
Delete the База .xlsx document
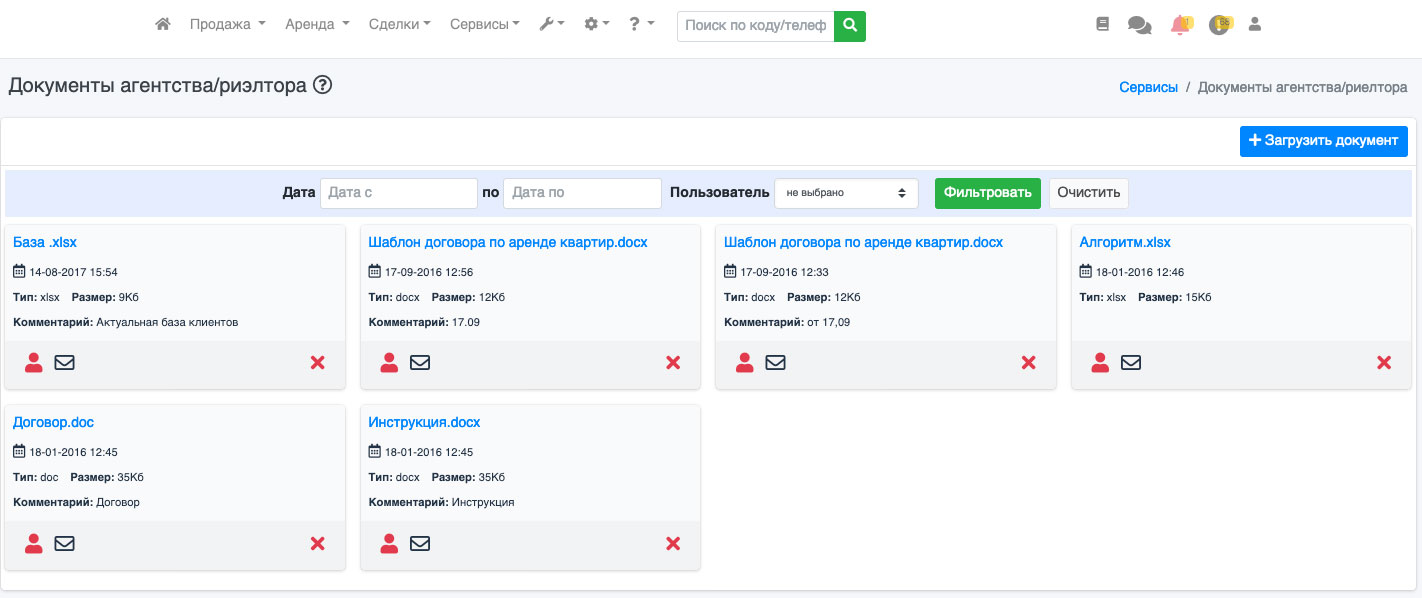point(318,363)
